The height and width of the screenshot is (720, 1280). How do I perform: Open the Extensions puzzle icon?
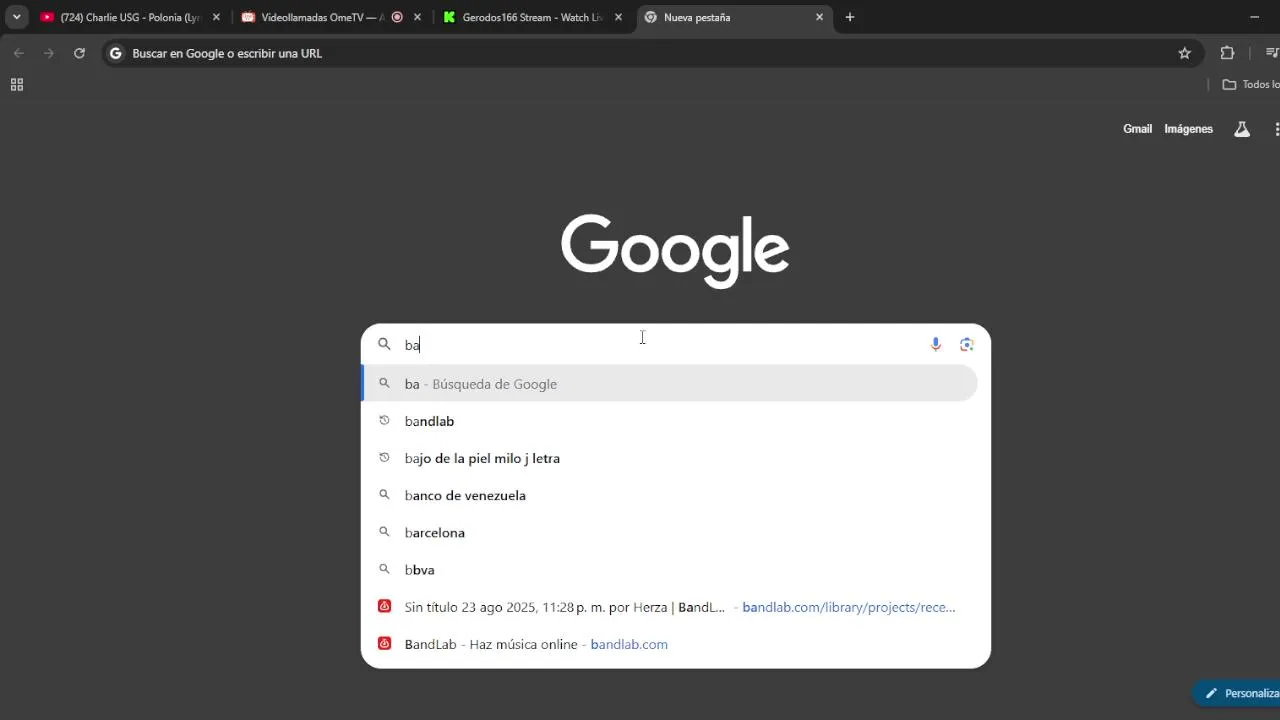pyautogui.click(x=1228, y=53)
